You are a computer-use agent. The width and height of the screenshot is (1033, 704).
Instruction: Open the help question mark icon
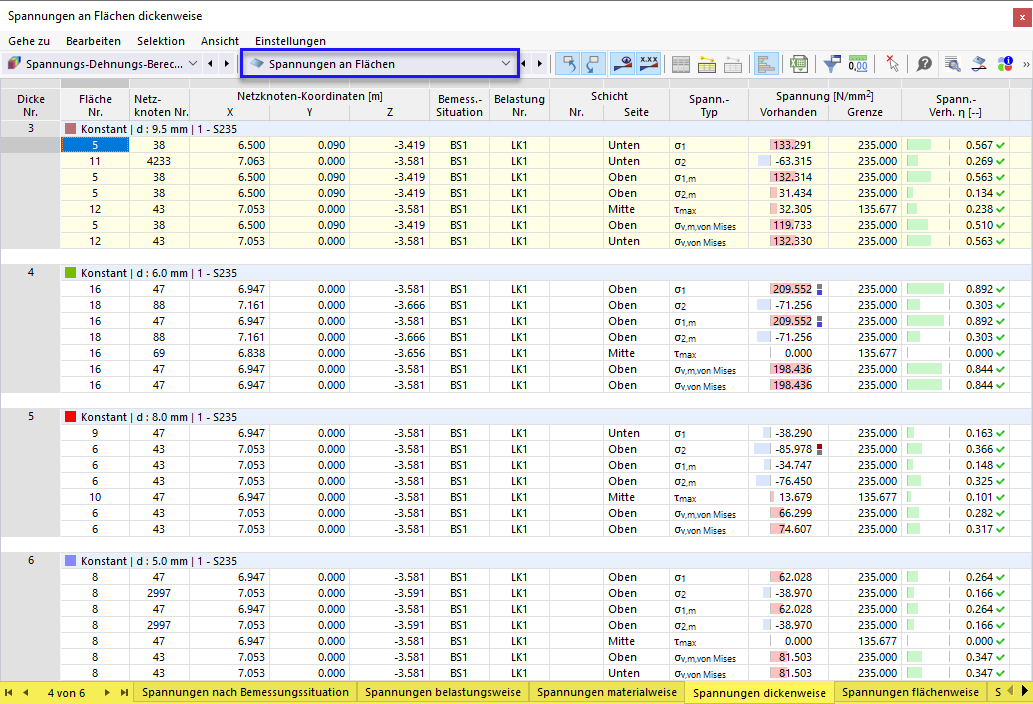(x=924, y=64)
